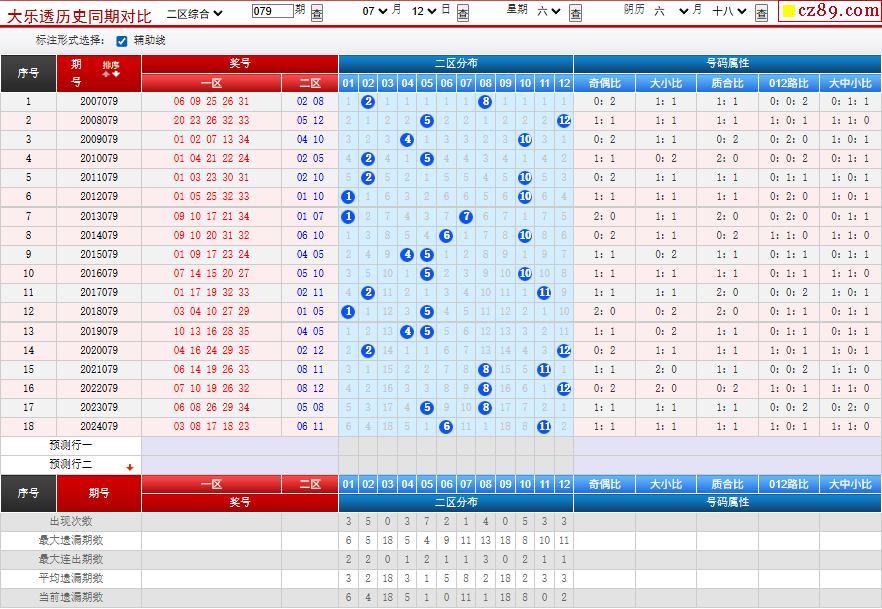Image resolution: width=882 pixels, height=609 pixels.
Task: Click blue ball 01 in row 2018079
Action: pyautogui.click(x=348, y=312)
